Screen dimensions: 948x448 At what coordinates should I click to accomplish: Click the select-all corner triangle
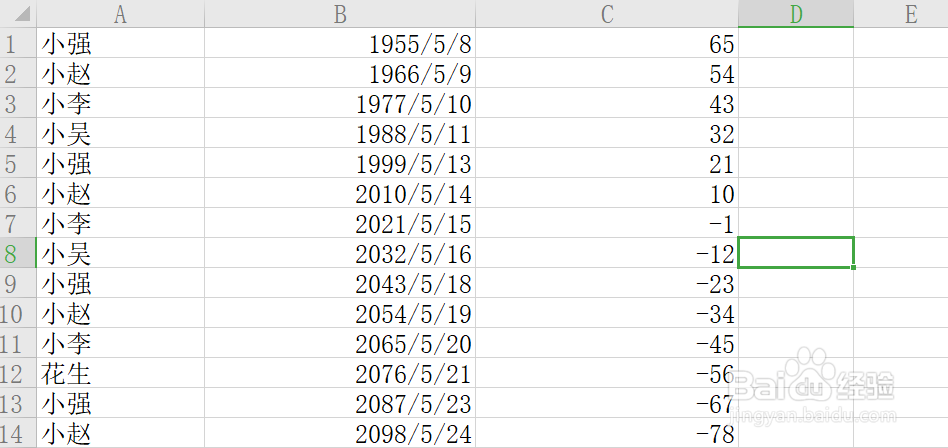[x=18, y=13]
